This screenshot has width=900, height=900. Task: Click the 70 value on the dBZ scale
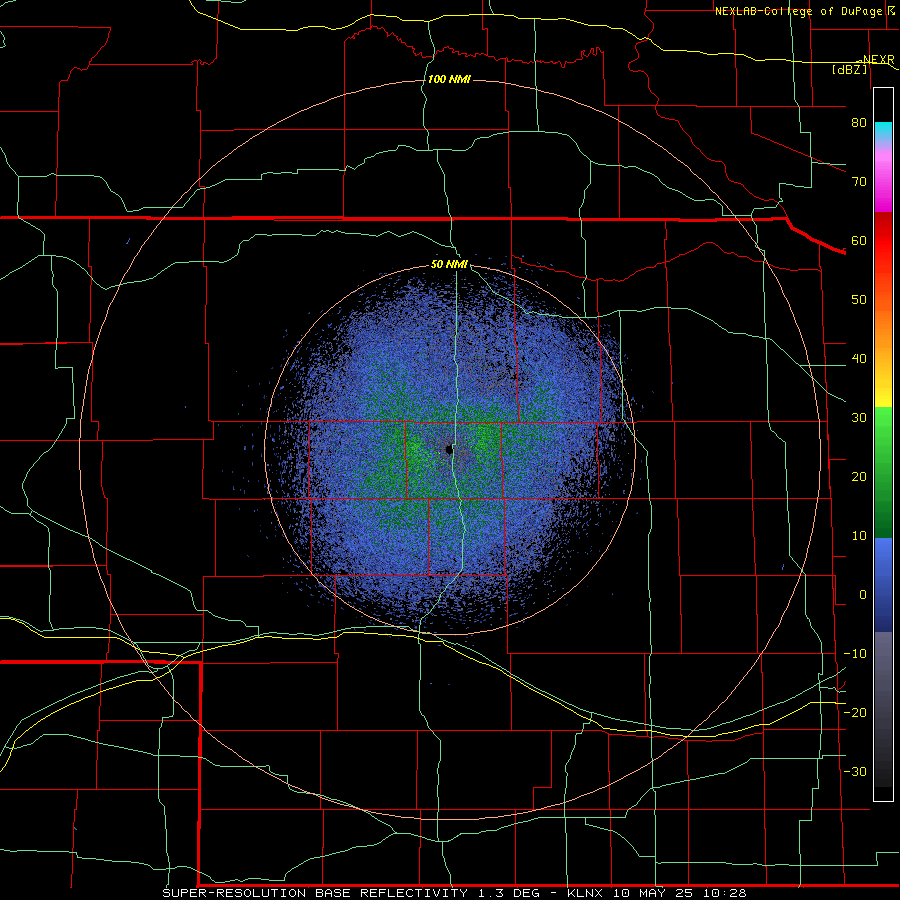click(x=859, y=182)
